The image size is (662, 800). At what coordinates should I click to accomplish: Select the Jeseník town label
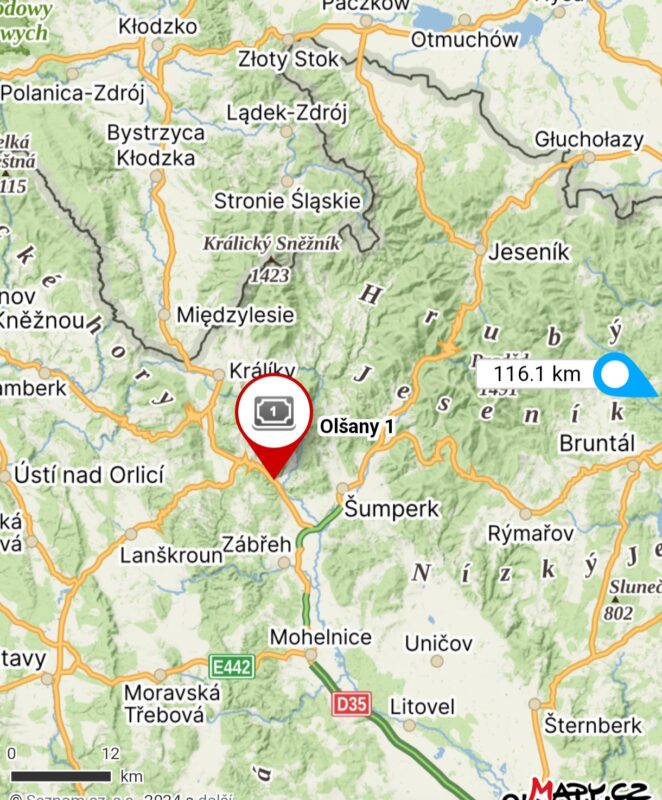pyautogui.click(x=528, y=252)
